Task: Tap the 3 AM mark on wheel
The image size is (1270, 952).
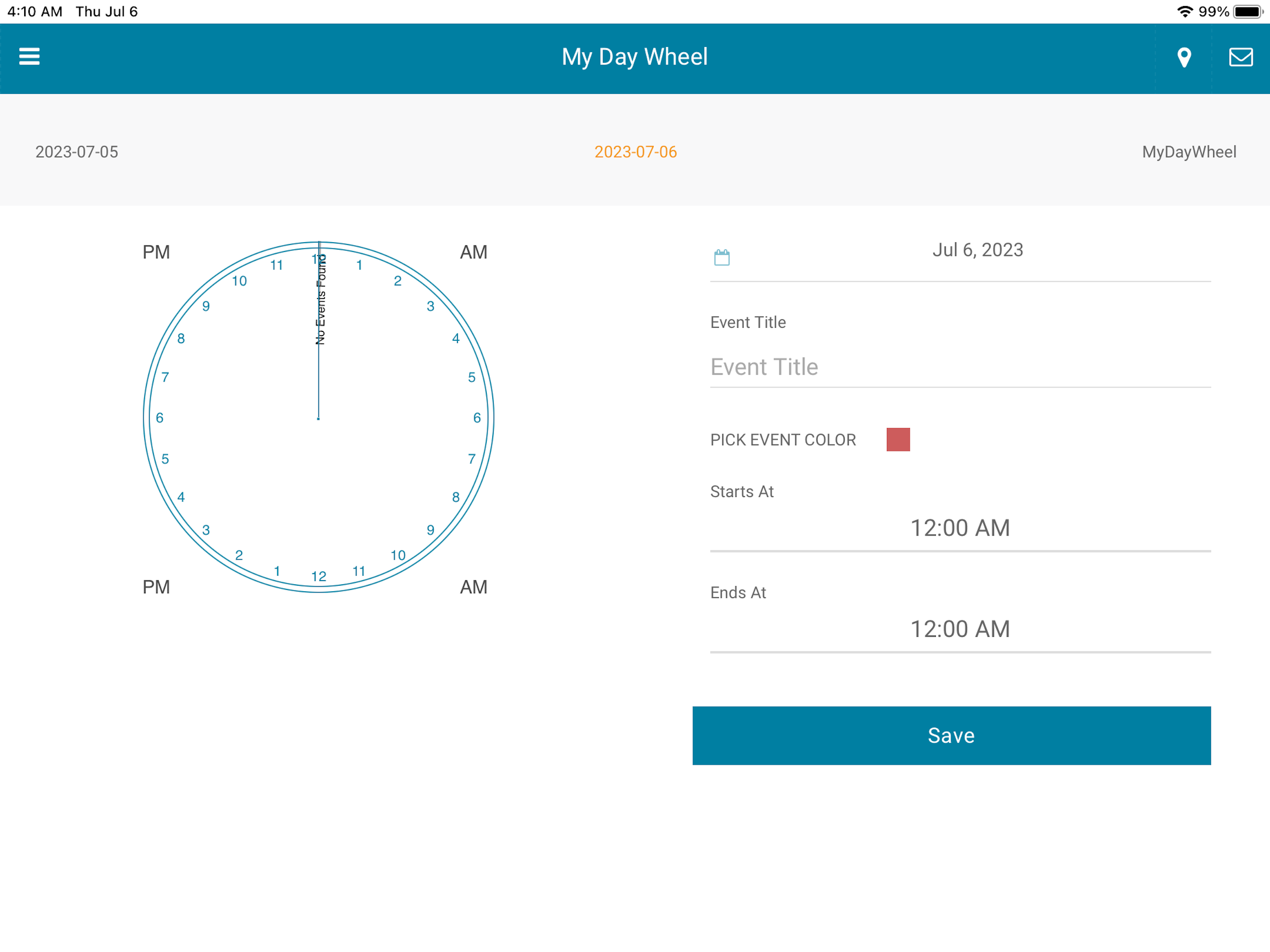Action: pos(430,306)
